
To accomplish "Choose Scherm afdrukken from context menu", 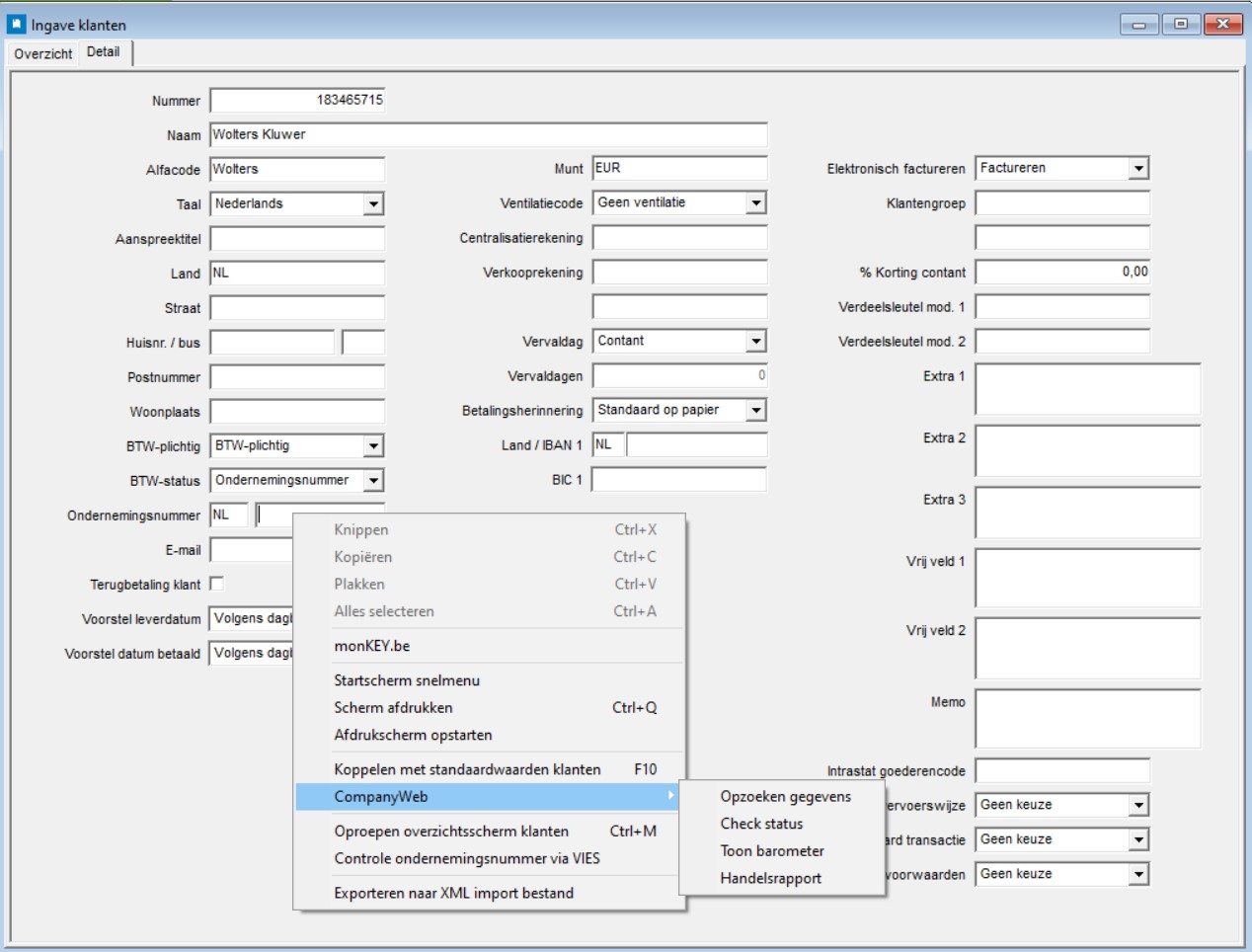I will (393, 708).
